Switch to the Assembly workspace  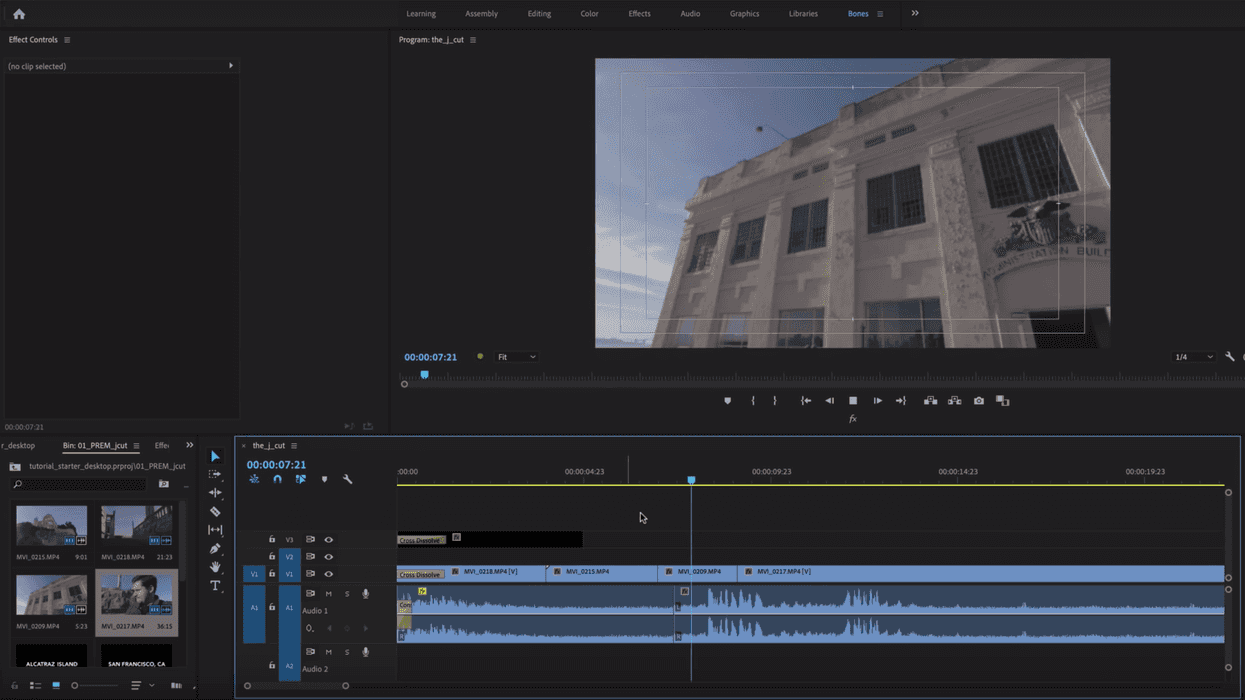pyautogui.click(x=481, y=14)
